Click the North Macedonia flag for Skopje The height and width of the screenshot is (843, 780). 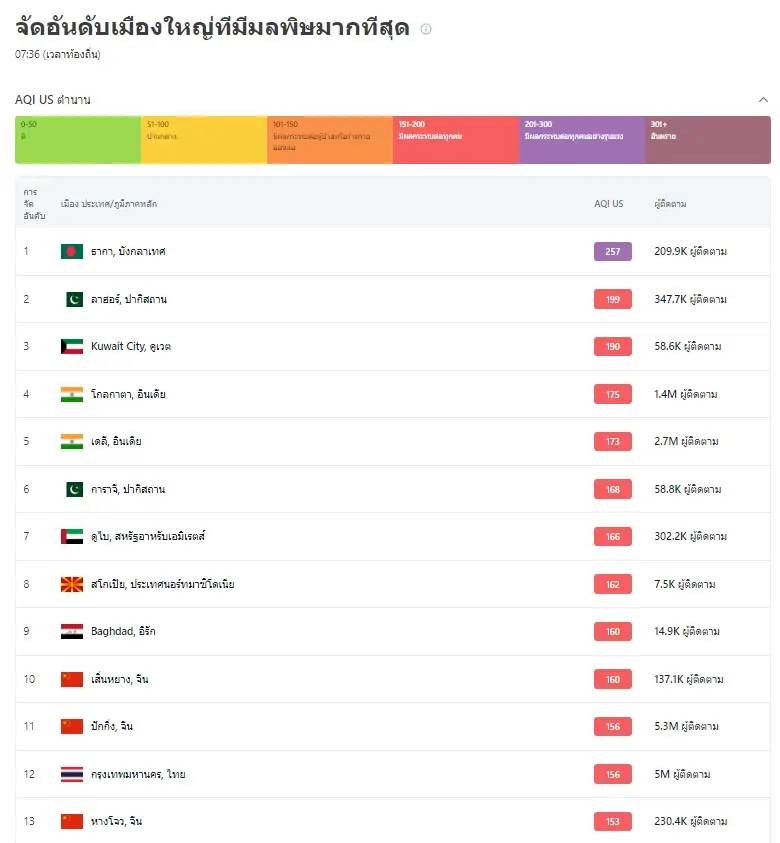click(x=72, y=584)
